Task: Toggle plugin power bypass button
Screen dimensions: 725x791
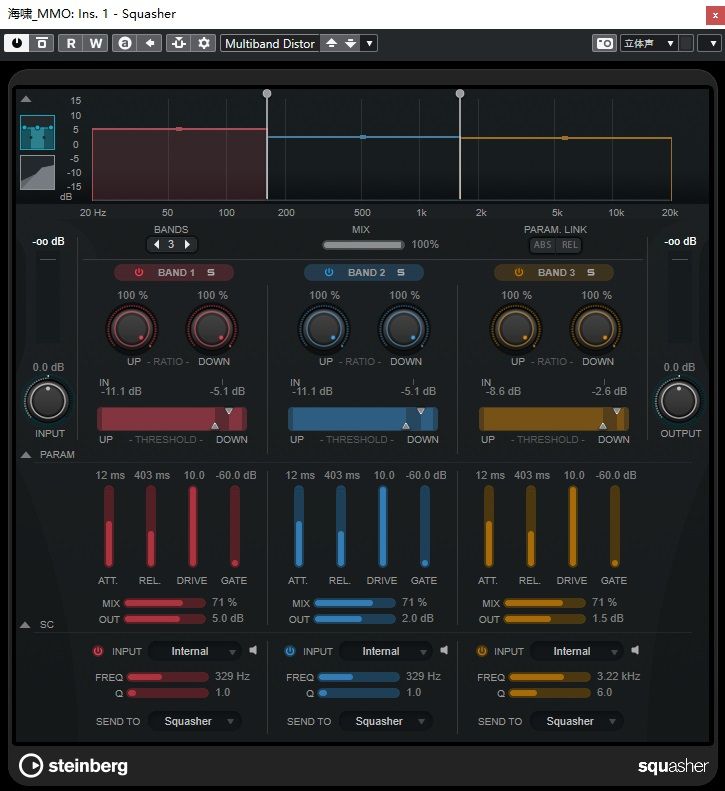Action: (17, 43)
